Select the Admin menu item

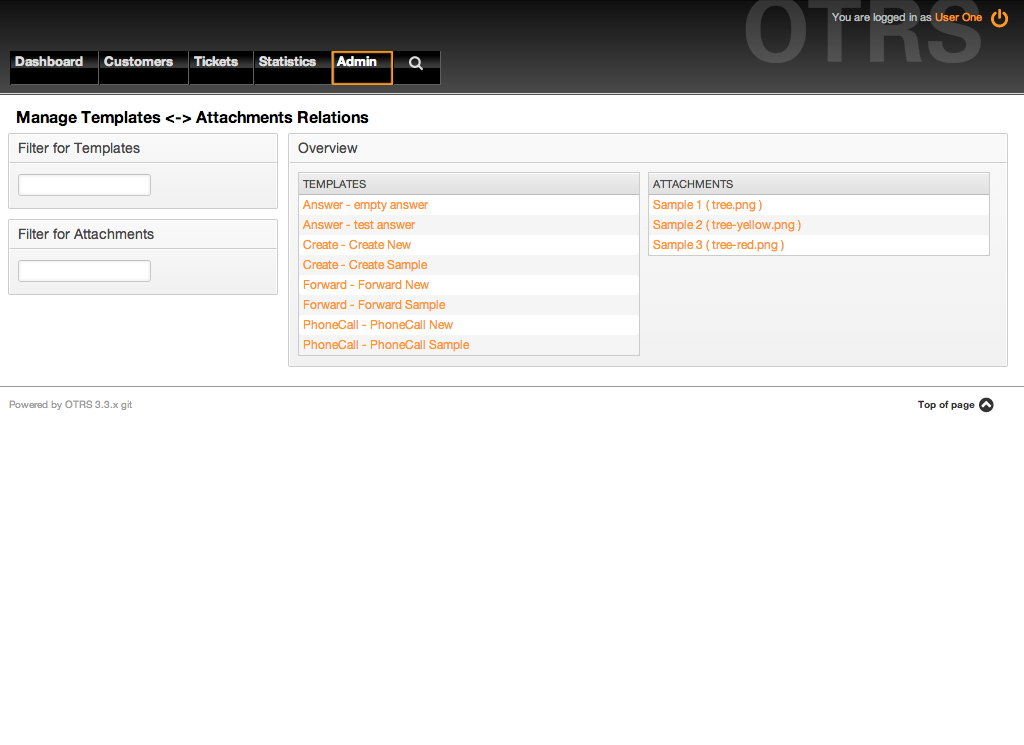pos(357,62)
